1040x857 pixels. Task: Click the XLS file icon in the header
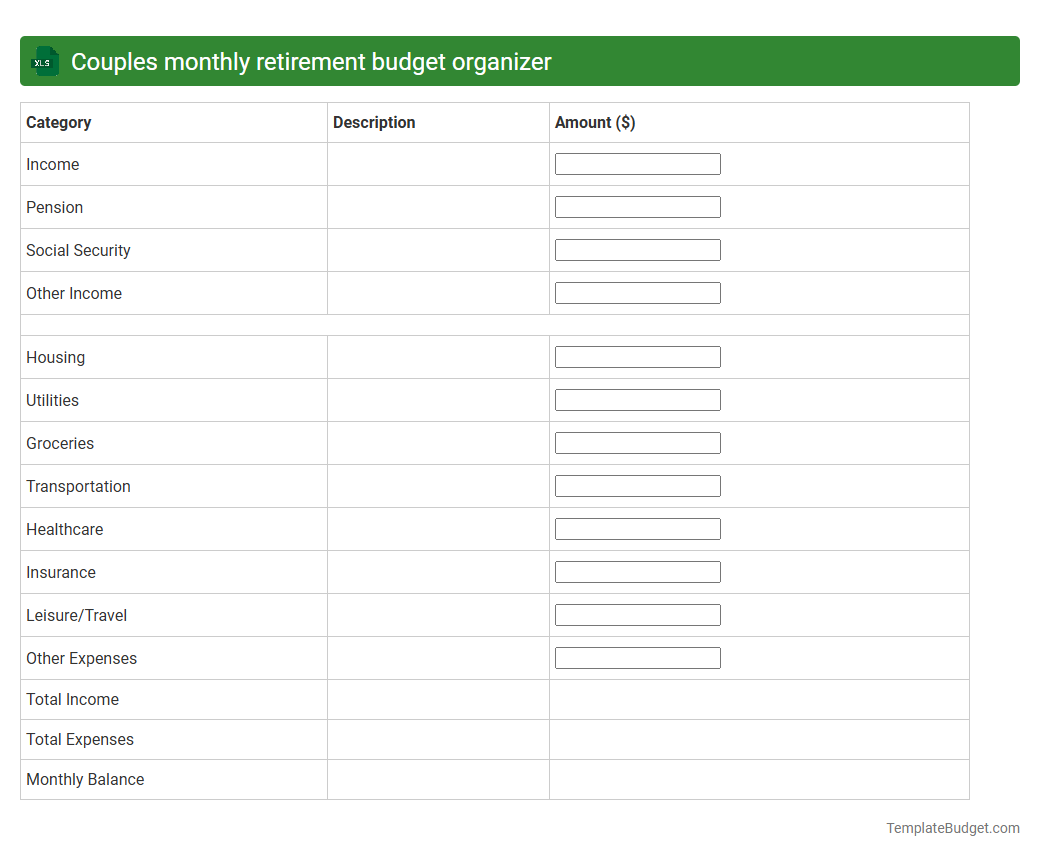coord(44,61)
